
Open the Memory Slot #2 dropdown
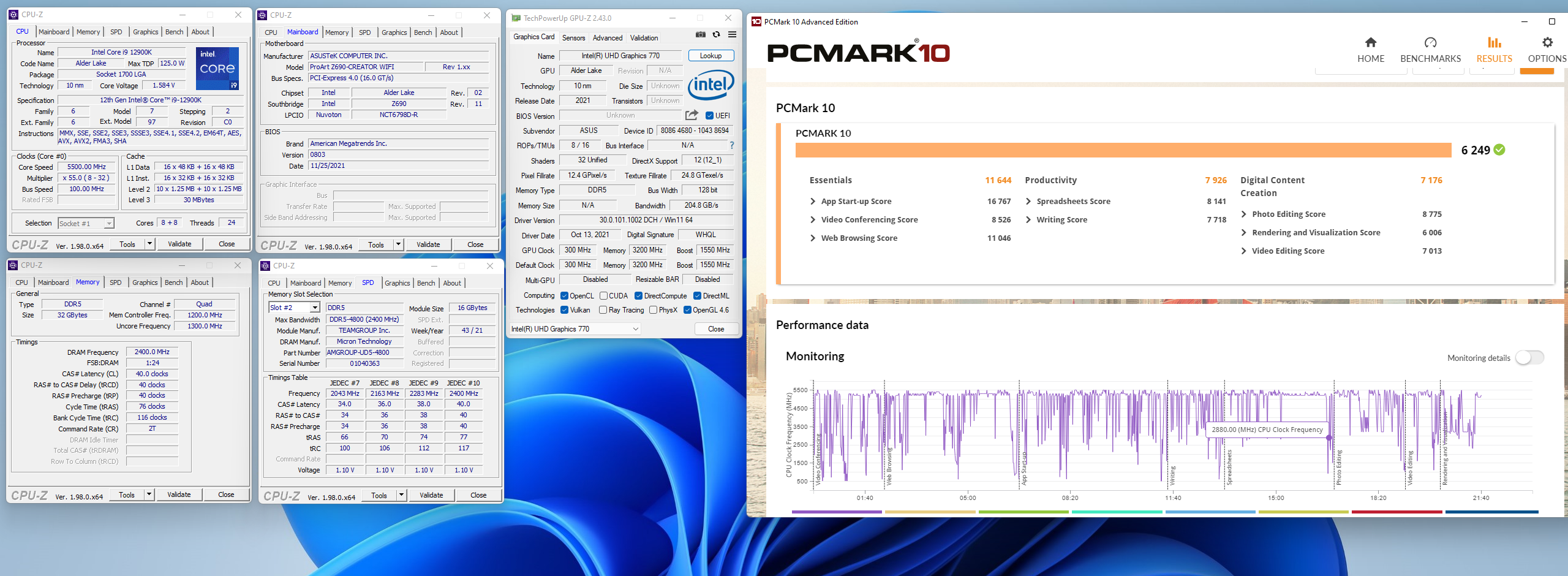(x=315, y=308)
